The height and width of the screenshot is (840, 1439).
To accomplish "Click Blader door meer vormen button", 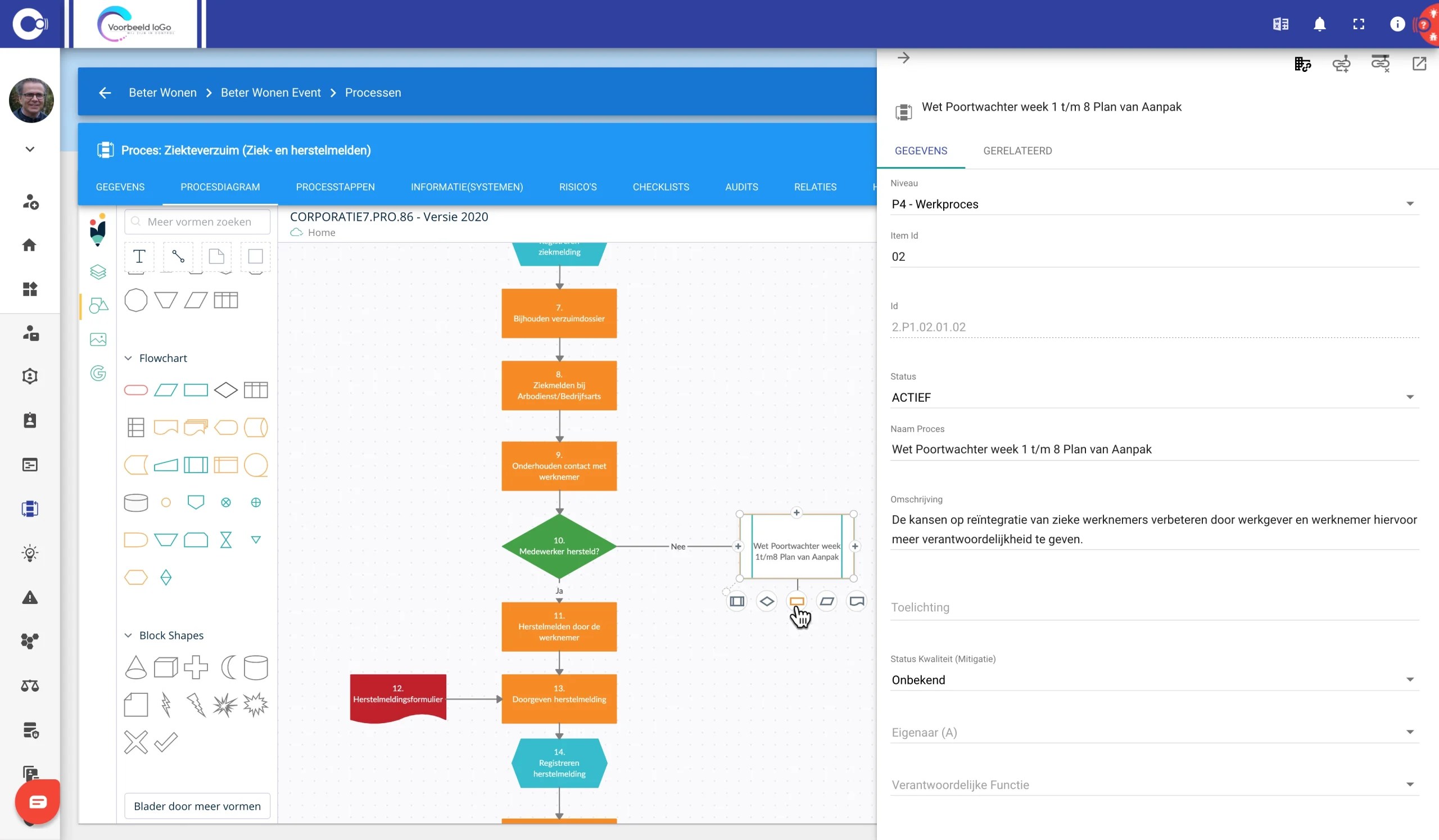I will (x=197, y=806).
